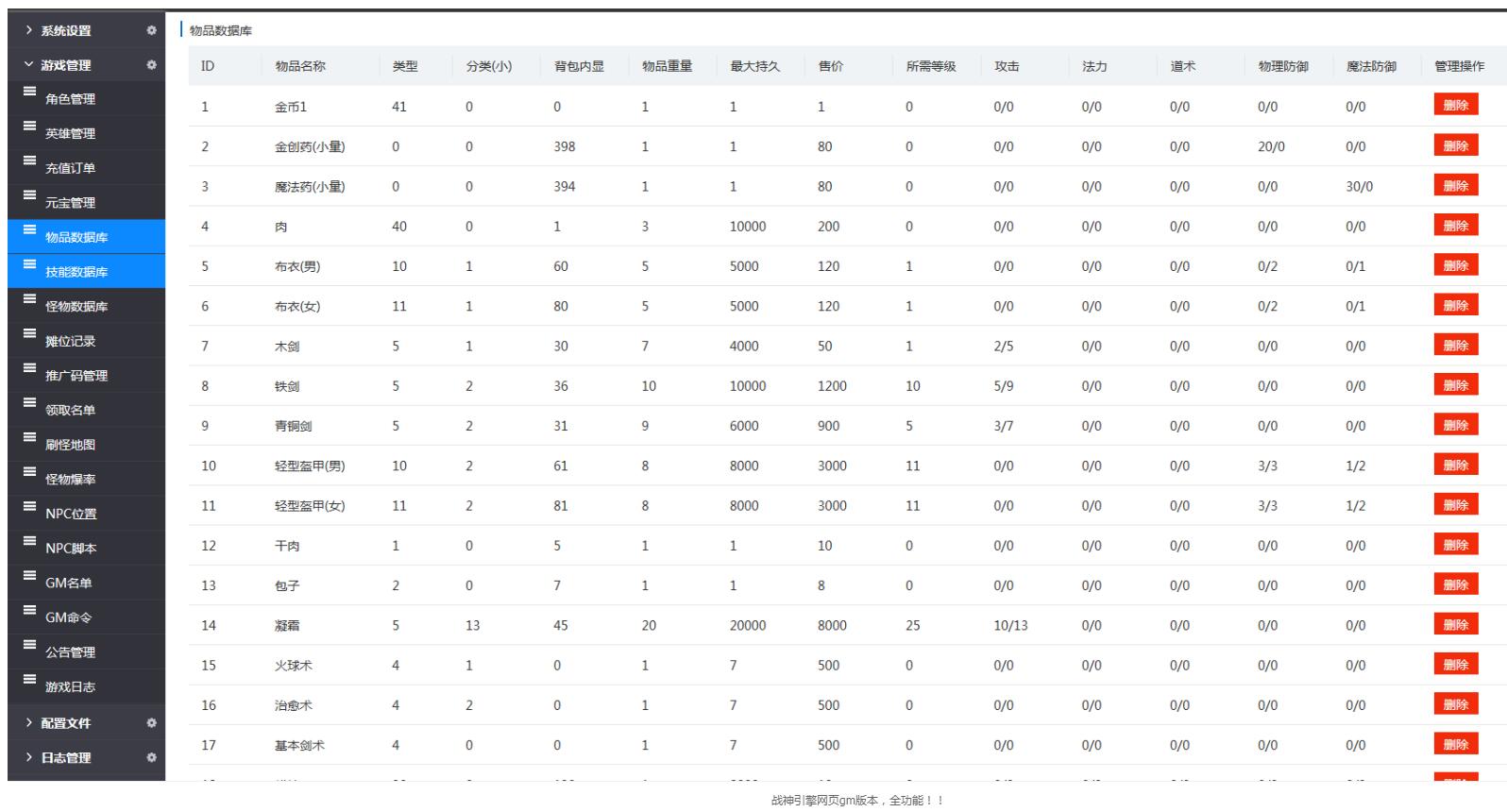Expand the 系统设置 section chevron
Screen dimensions: 1507x812
click(x=28, y=30)
